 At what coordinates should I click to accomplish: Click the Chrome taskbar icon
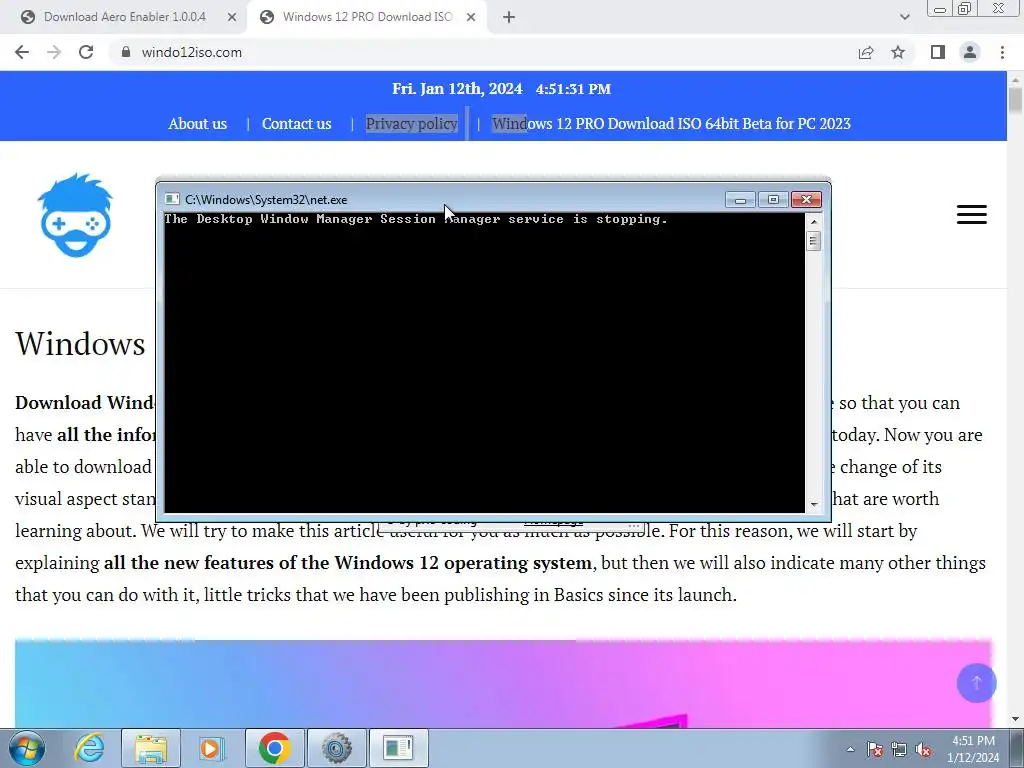[x=274, y=748]
